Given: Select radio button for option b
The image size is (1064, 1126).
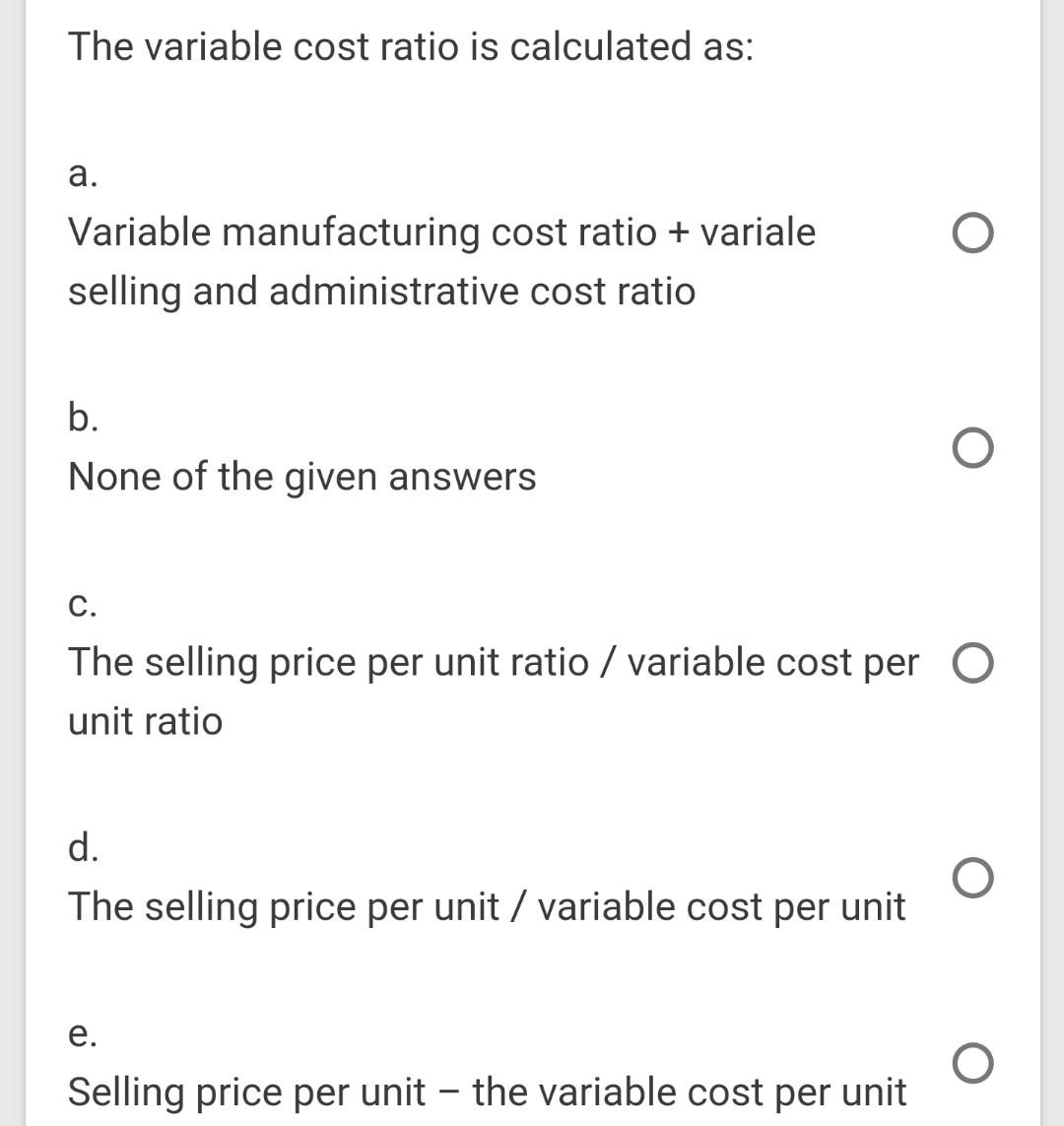Looking at the screenshot, I should coord(973,449).
